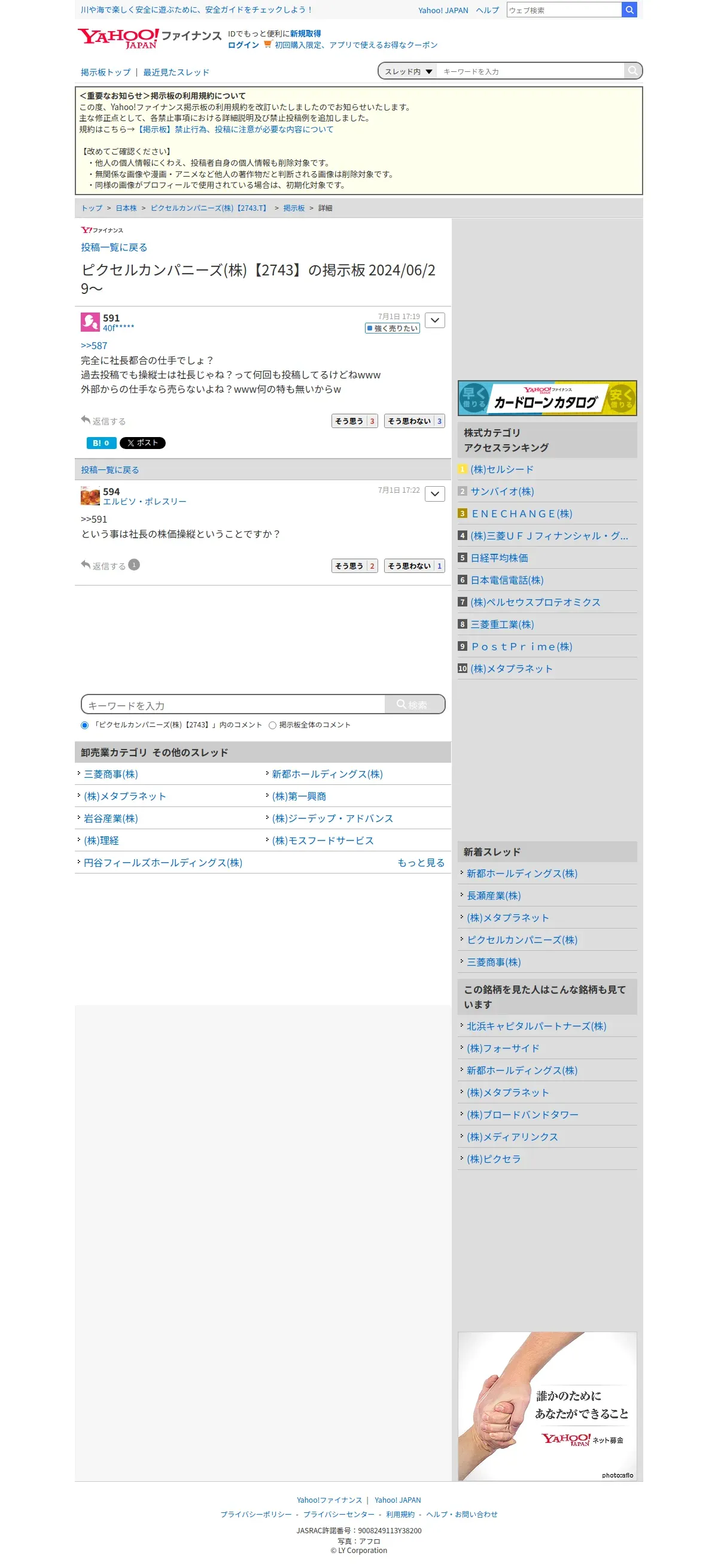The height and width of the screenshot is (1568, 718).
Task: Click username 40f***** on post 591
Action: pos(118,328)
